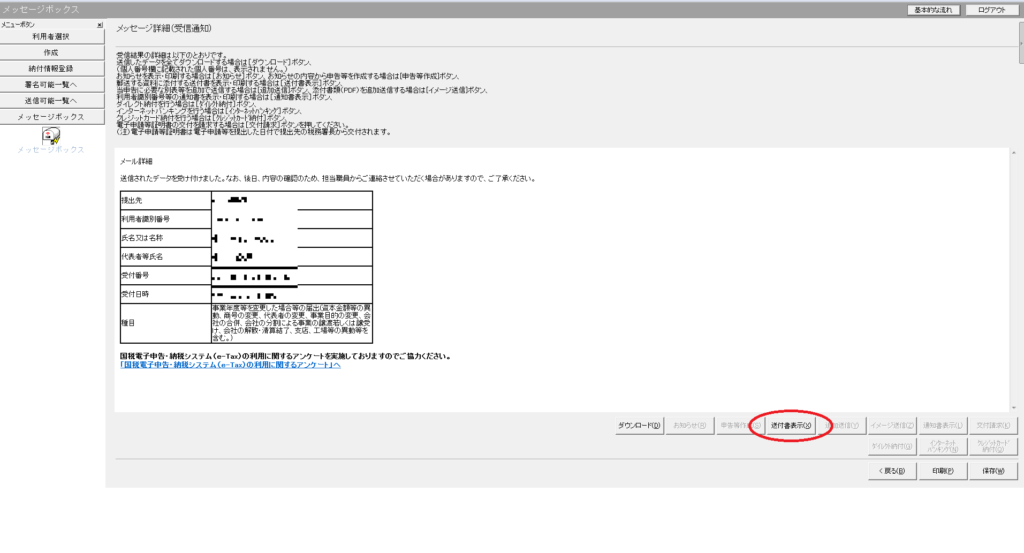
Task: Go to 署名可能一覧へ in the menu
Action: pos(51,85)
